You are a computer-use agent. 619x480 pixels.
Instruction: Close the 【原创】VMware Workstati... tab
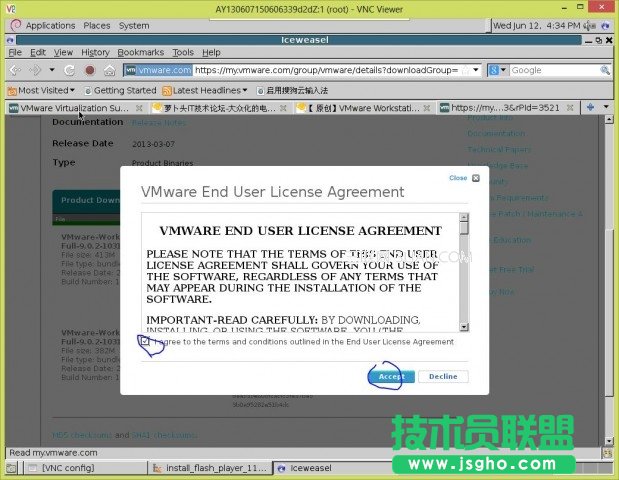click(x=427, y=108)
